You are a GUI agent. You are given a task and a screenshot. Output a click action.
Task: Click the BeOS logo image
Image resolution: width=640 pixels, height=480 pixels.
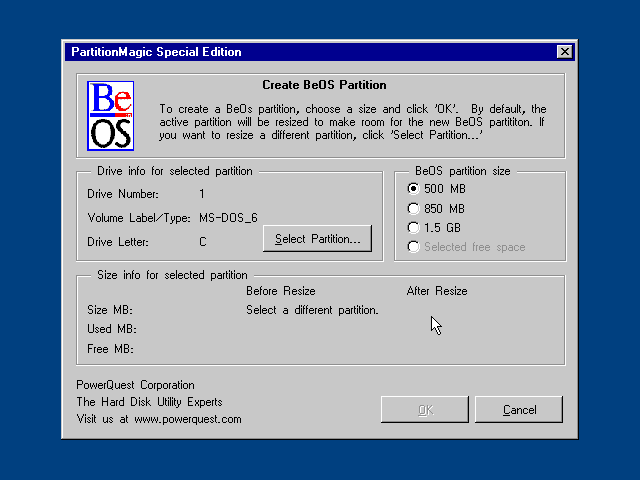point(111,116)
